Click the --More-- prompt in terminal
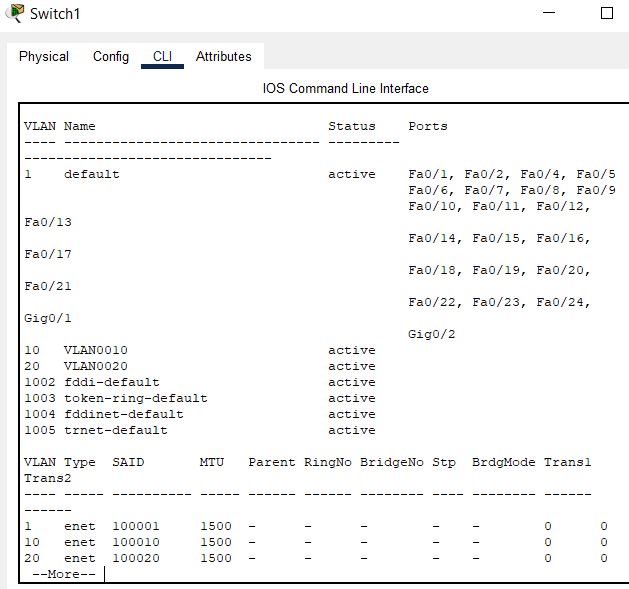The height and width of the screenshot is (589, 629). pyautogui.click(x=64, y=574)
